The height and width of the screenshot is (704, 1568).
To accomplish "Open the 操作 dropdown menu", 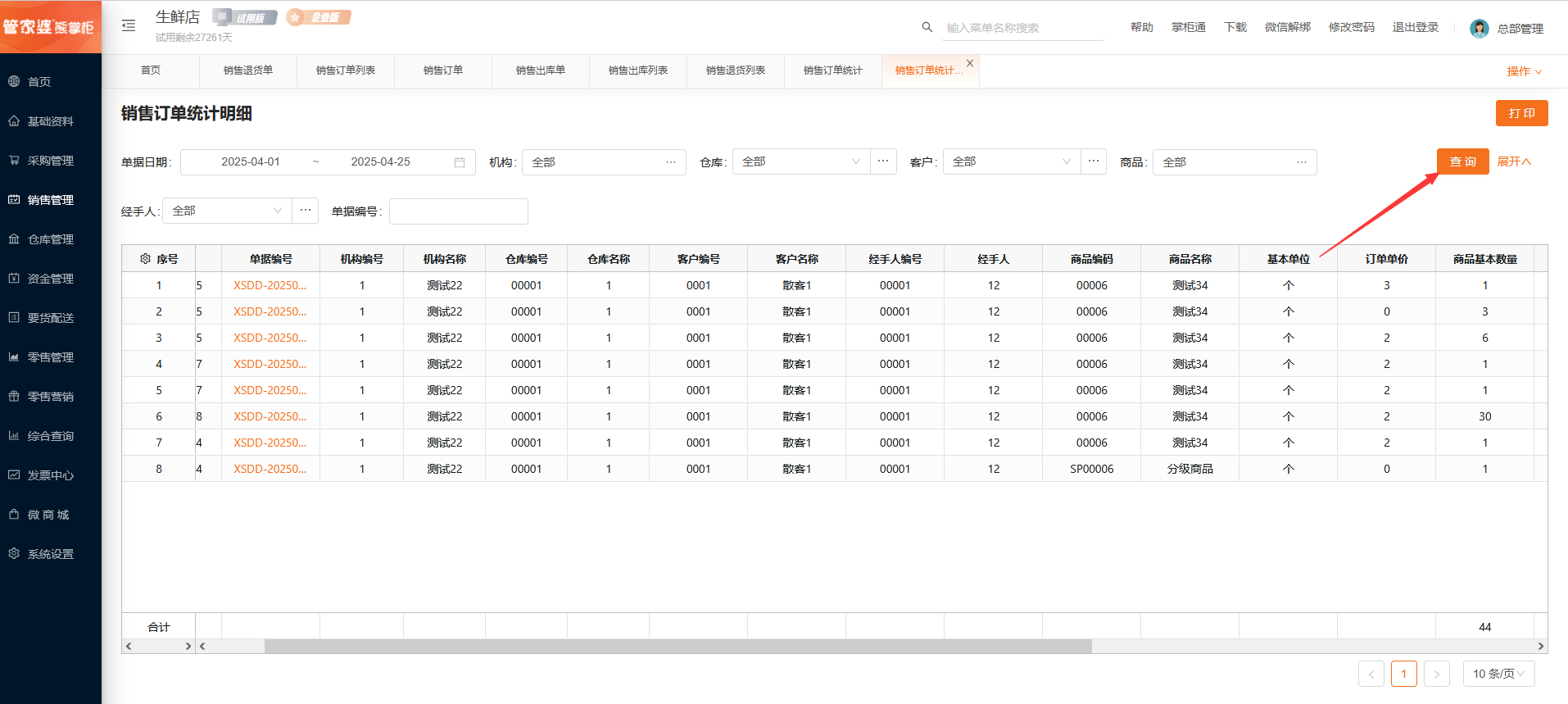I will click(x=1524, y=71).
